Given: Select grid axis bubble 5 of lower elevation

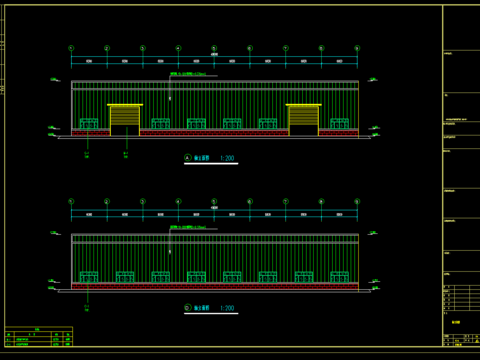Looking at the screenshot, I should coord(214,201).
